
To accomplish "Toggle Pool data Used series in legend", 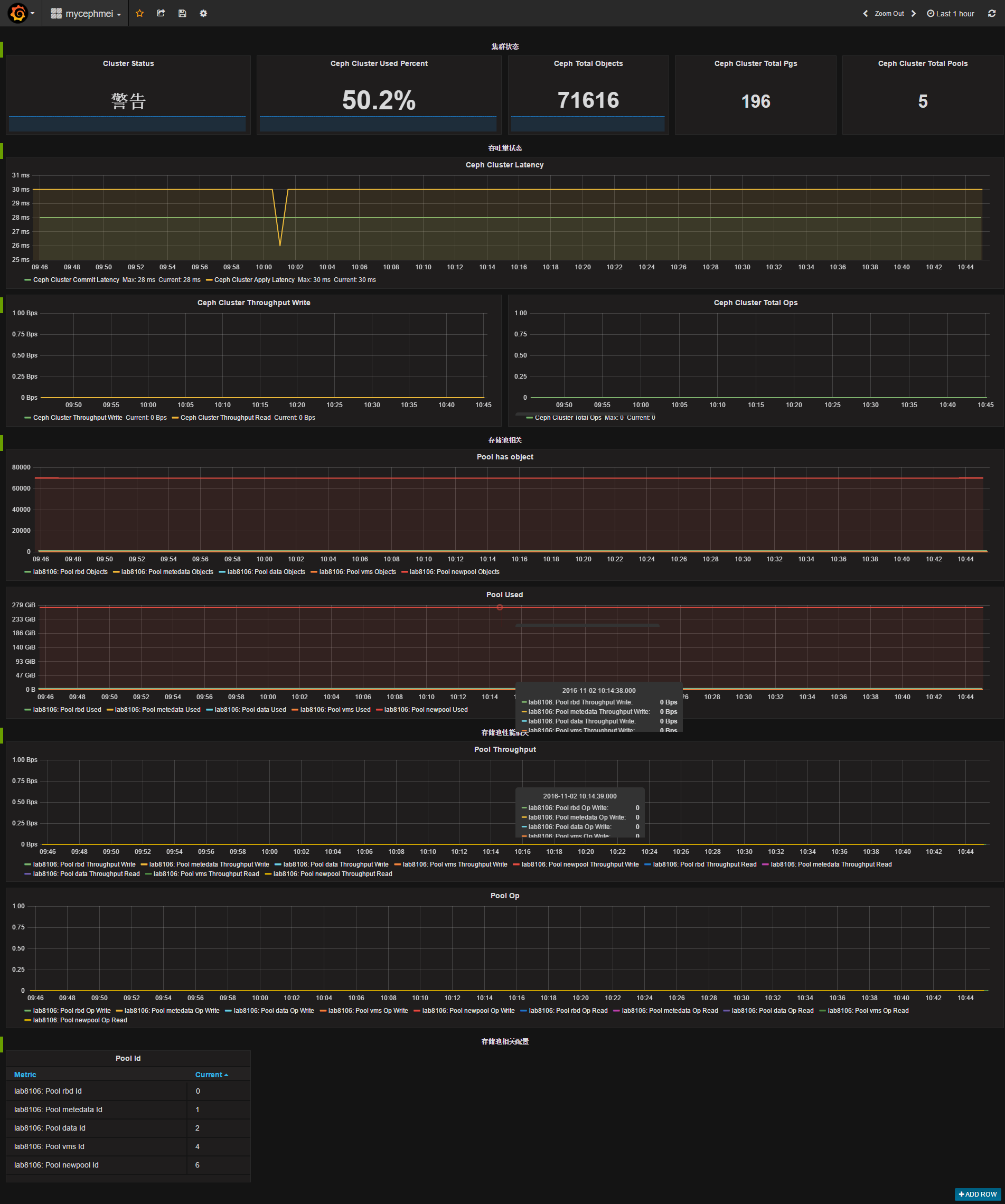I will [x=250, y=709].
